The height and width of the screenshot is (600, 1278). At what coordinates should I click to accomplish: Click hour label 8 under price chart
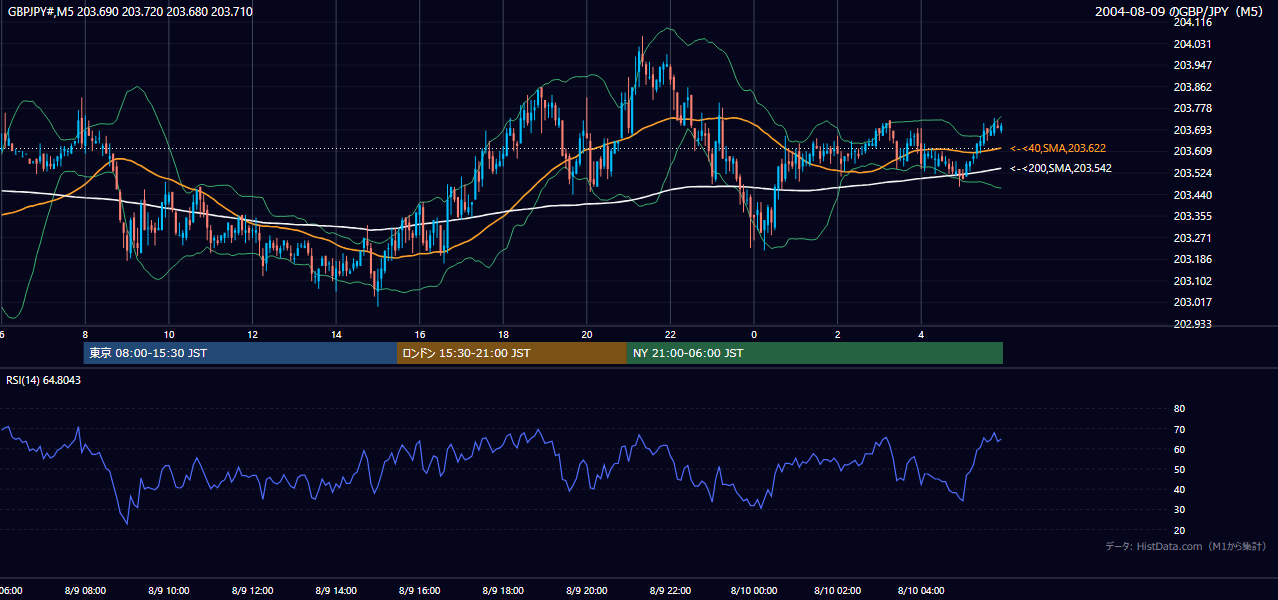(85, 334)
